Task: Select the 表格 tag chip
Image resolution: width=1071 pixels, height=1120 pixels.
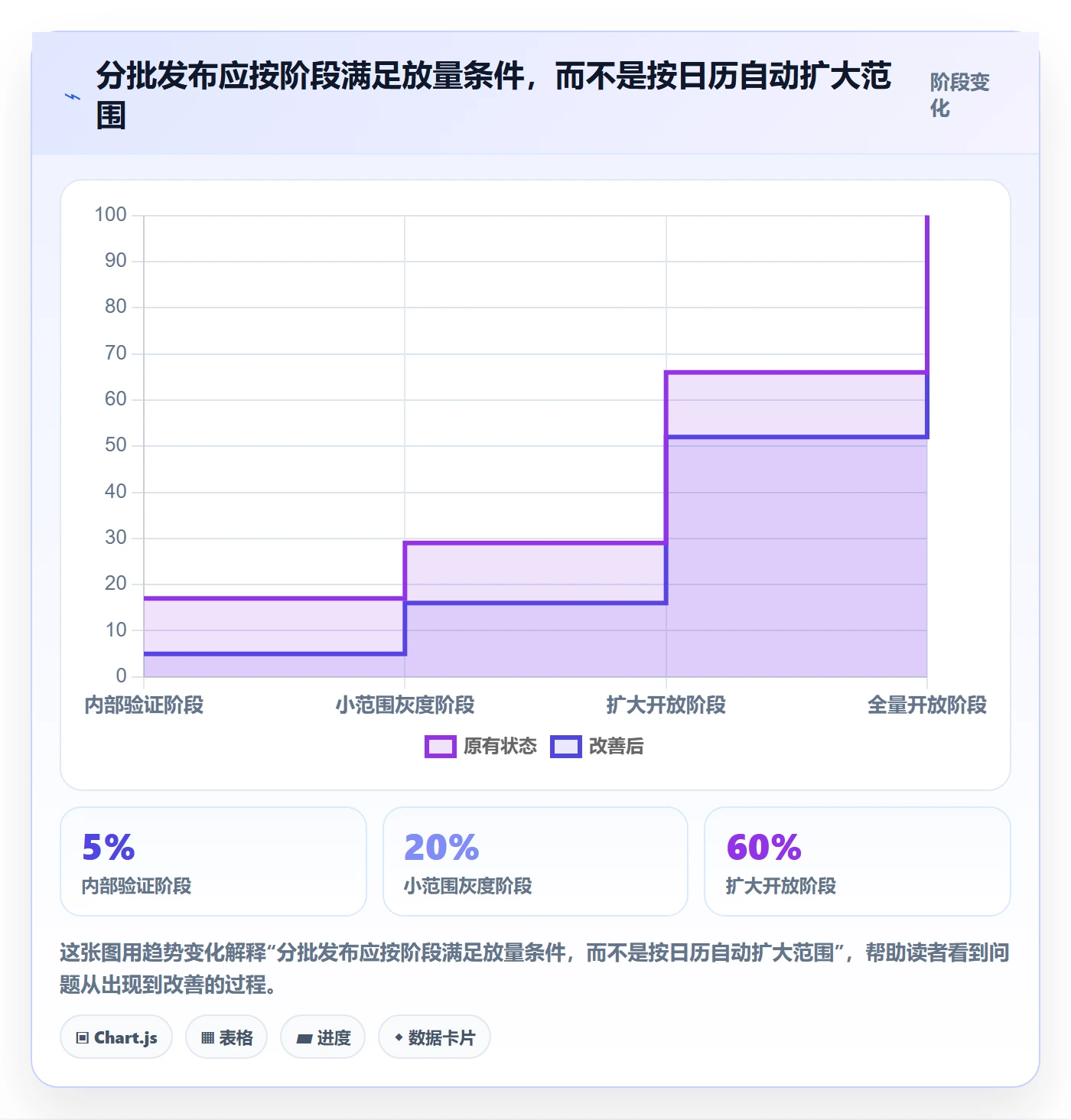Action: 226,1037
